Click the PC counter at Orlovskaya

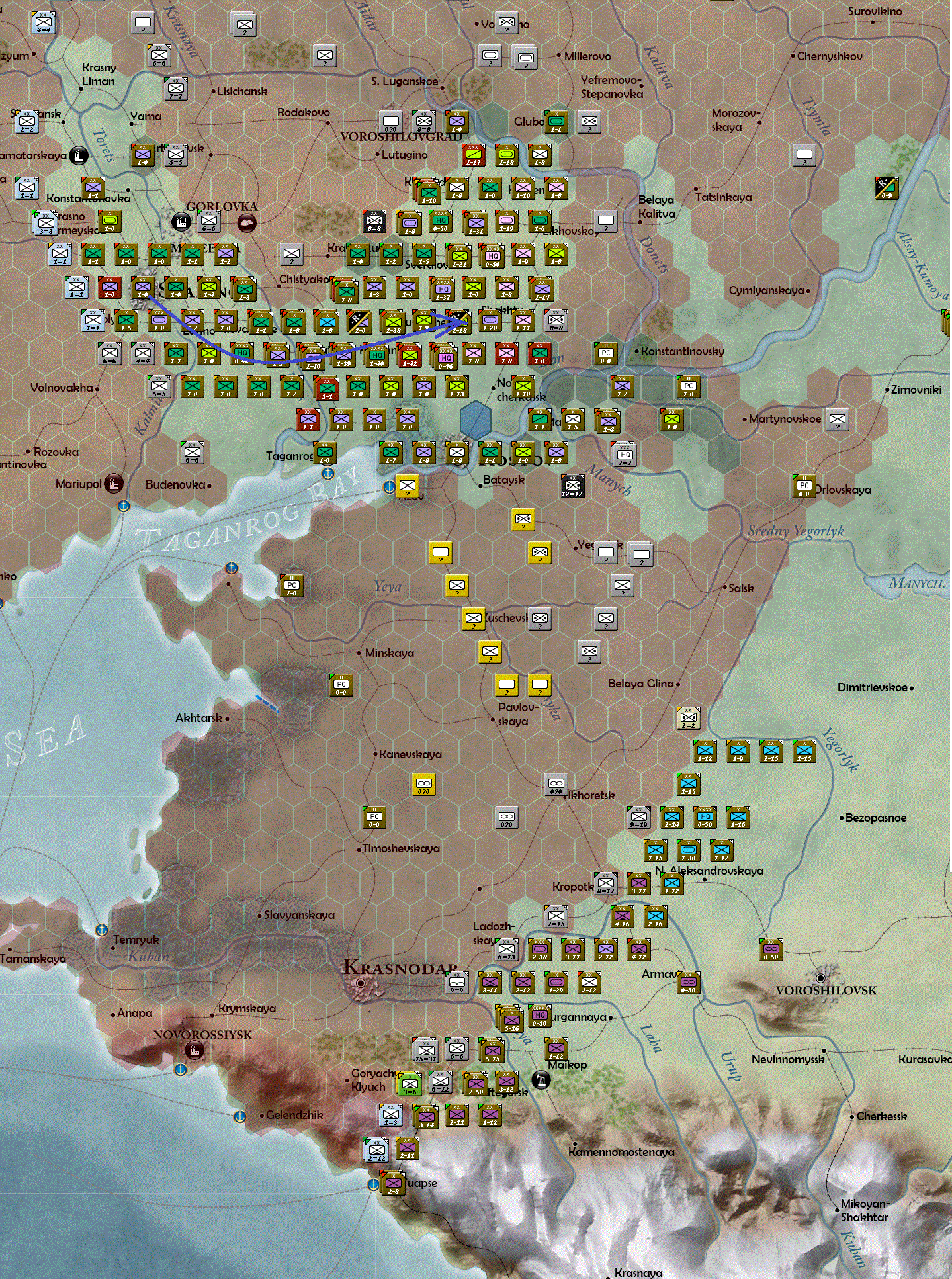coord(804,486)
